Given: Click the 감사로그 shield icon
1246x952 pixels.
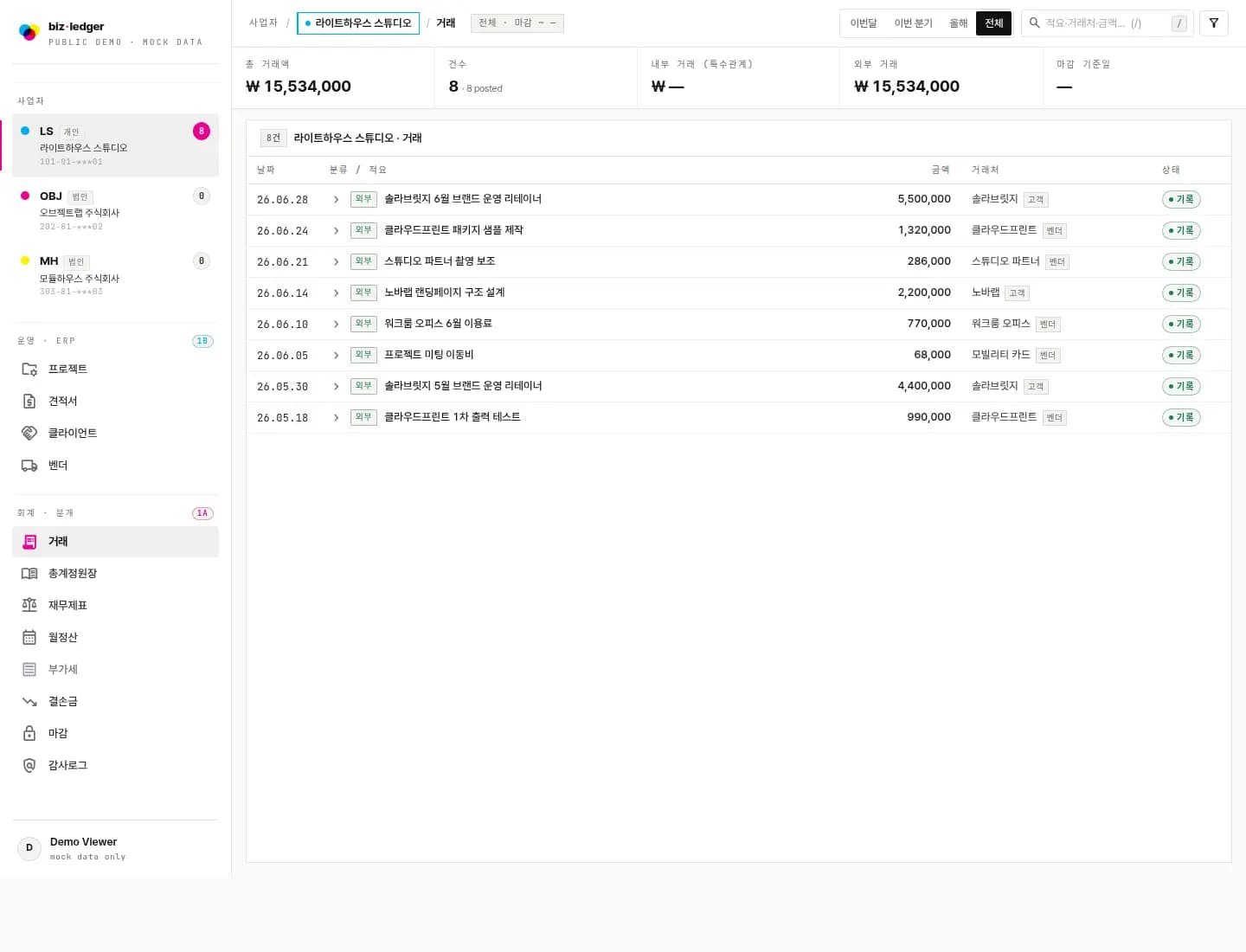Looking at the screenshot, I should point(29,766).
